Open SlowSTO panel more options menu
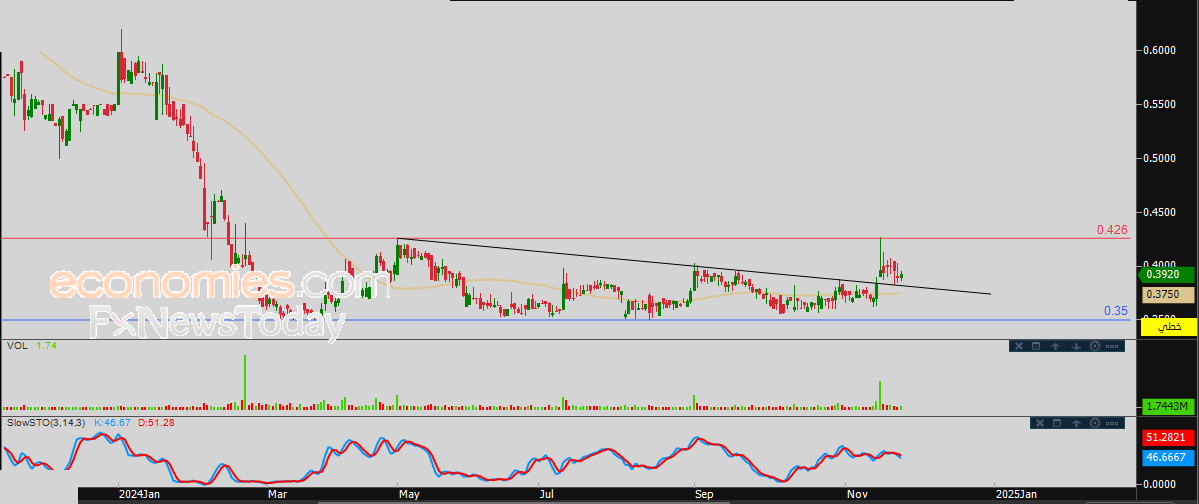This screenshot has height=504, width=1199. click(1112, 423)
